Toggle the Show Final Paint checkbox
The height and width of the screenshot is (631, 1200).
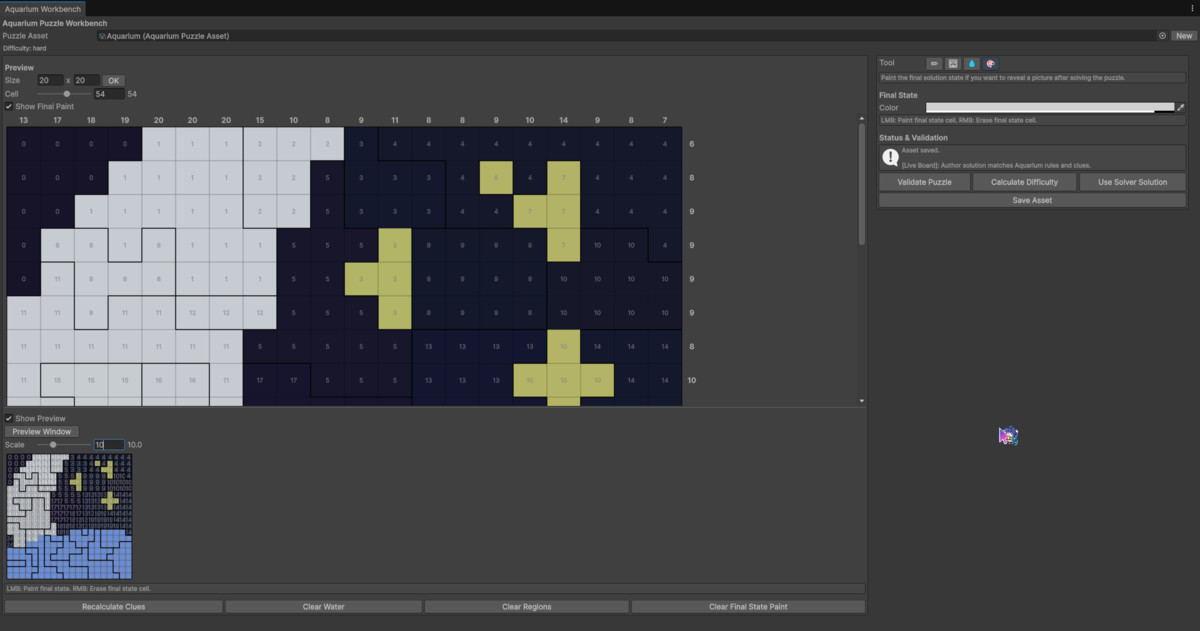[x=9, y=106]
